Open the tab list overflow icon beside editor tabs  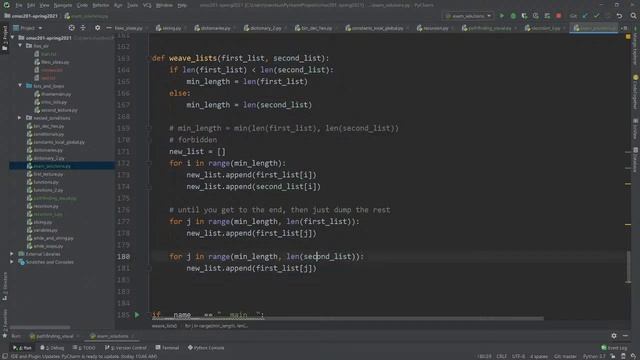tap(624, 28)
